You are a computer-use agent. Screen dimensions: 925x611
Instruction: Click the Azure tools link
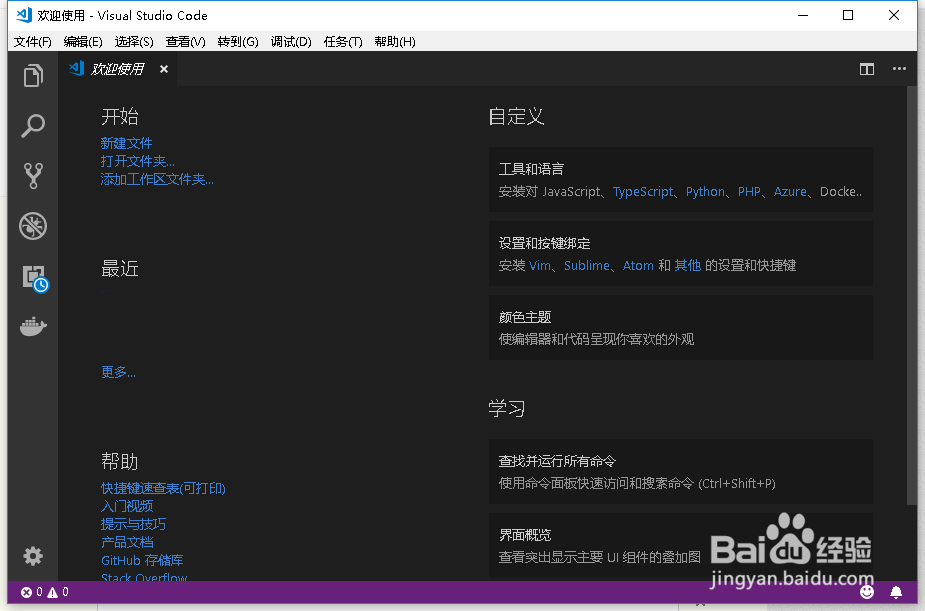[x=790, y=192]
